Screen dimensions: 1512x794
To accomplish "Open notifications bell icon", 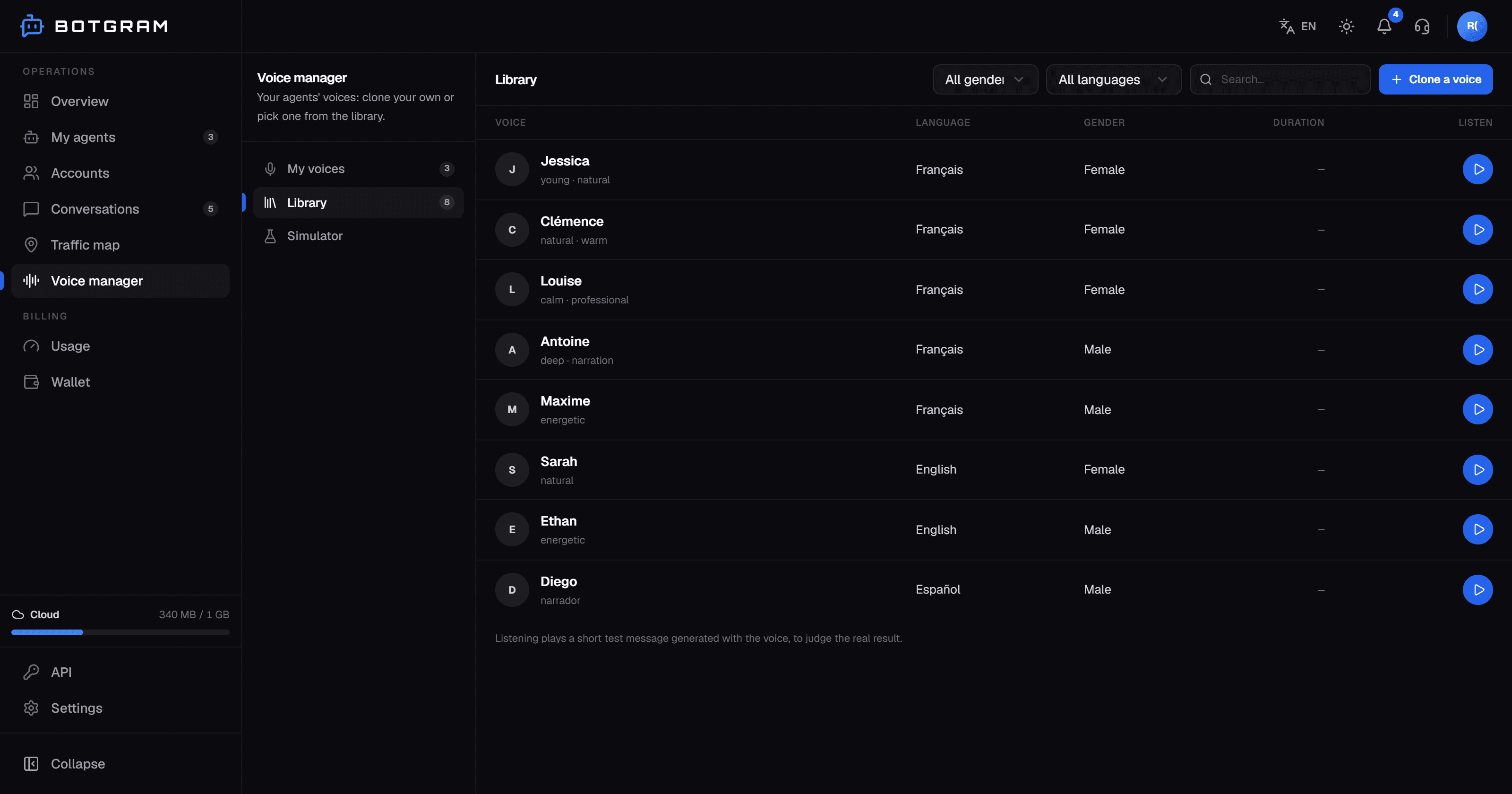I will tap(1384, 26).
